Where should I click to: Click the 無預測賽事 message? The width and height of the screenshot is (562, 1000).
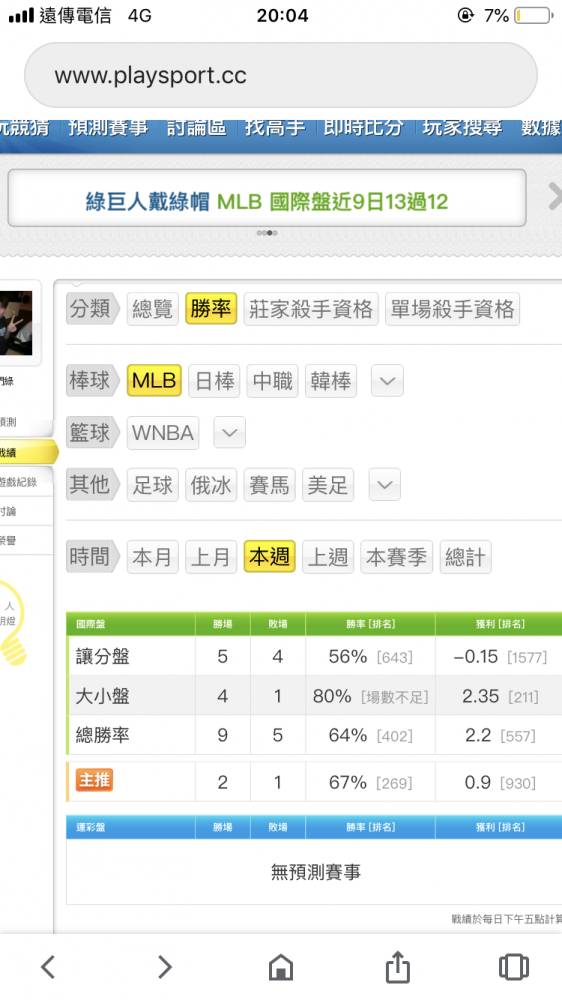tap(316, 872)
